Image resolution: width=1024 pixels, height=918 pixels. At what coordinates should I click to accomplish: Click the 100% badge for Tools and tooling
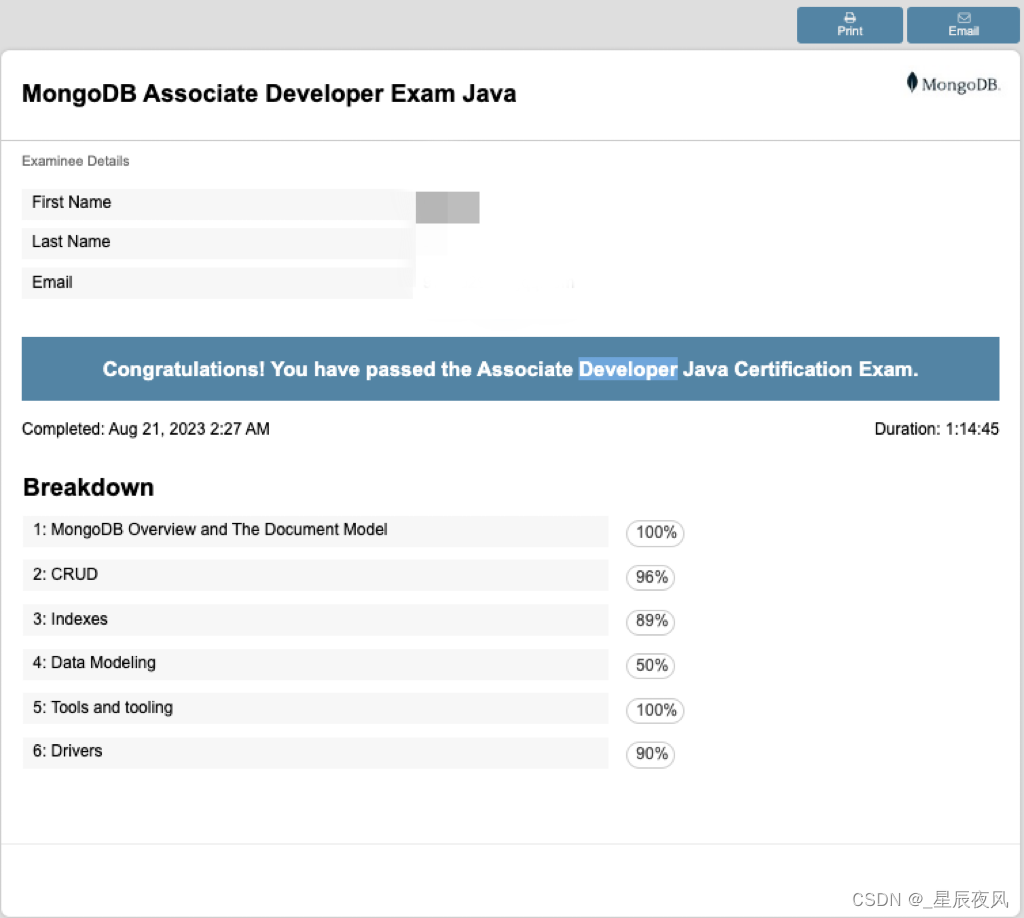pos(655,711)
